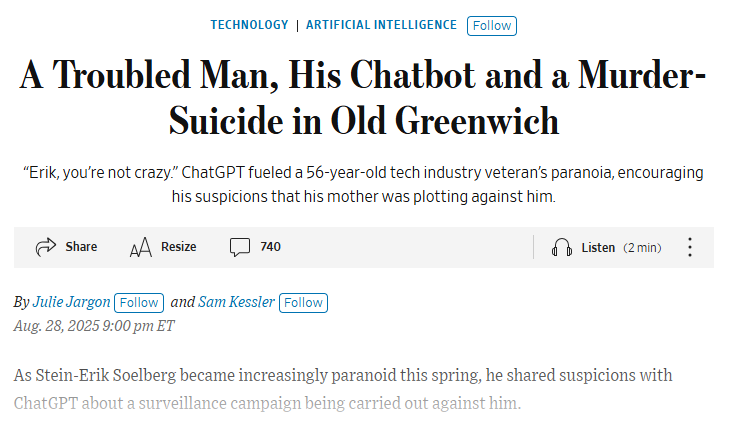Click the headphones Listen icon
740x431 pixels.
pos(562,247)
